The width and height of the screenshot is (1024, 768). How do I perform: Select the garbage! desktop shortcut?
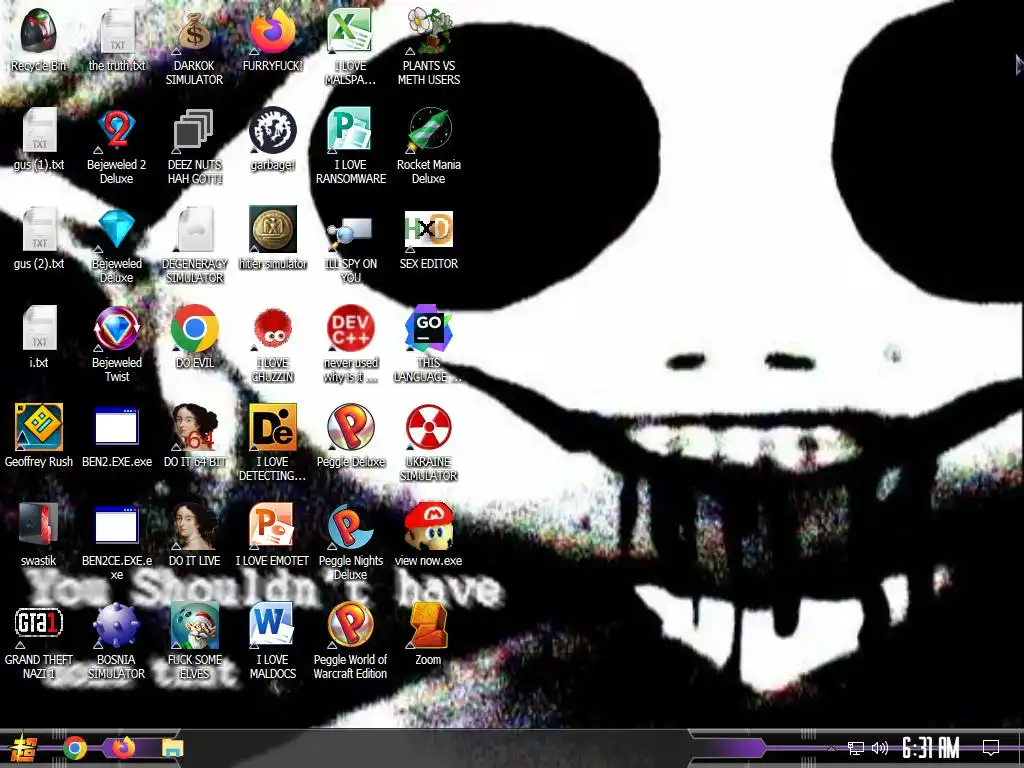tap(273, 131)
